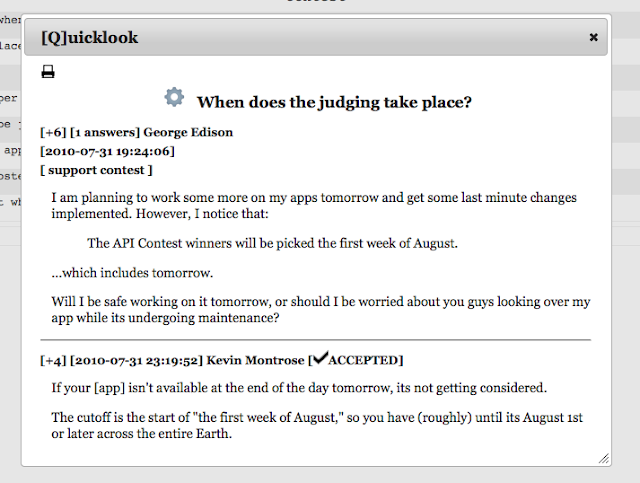
Task: Click the [Q]uicklook dialog title bar
Action: click(x=300, y=37)
